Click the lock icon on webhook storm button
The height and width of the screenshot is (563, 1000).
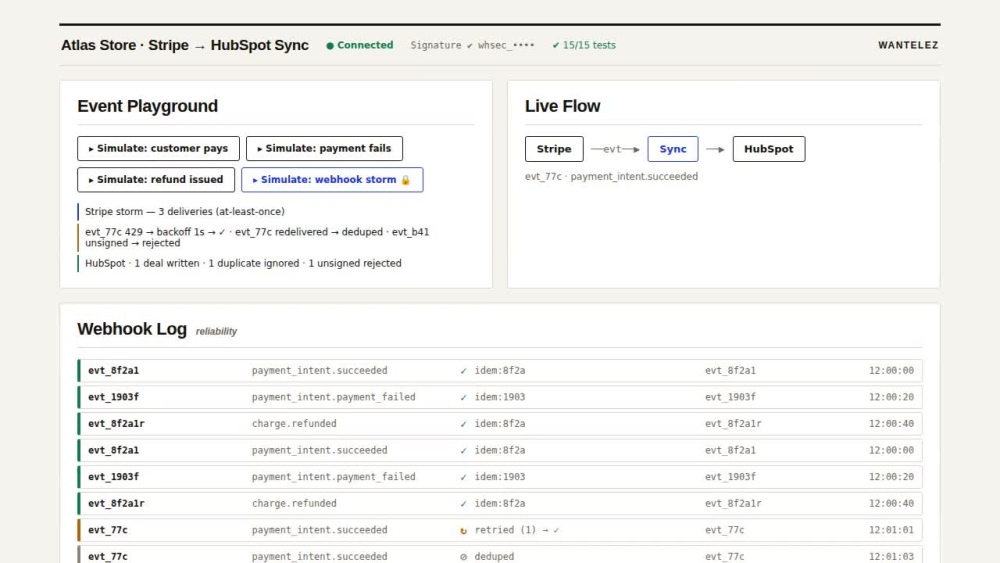406,180
